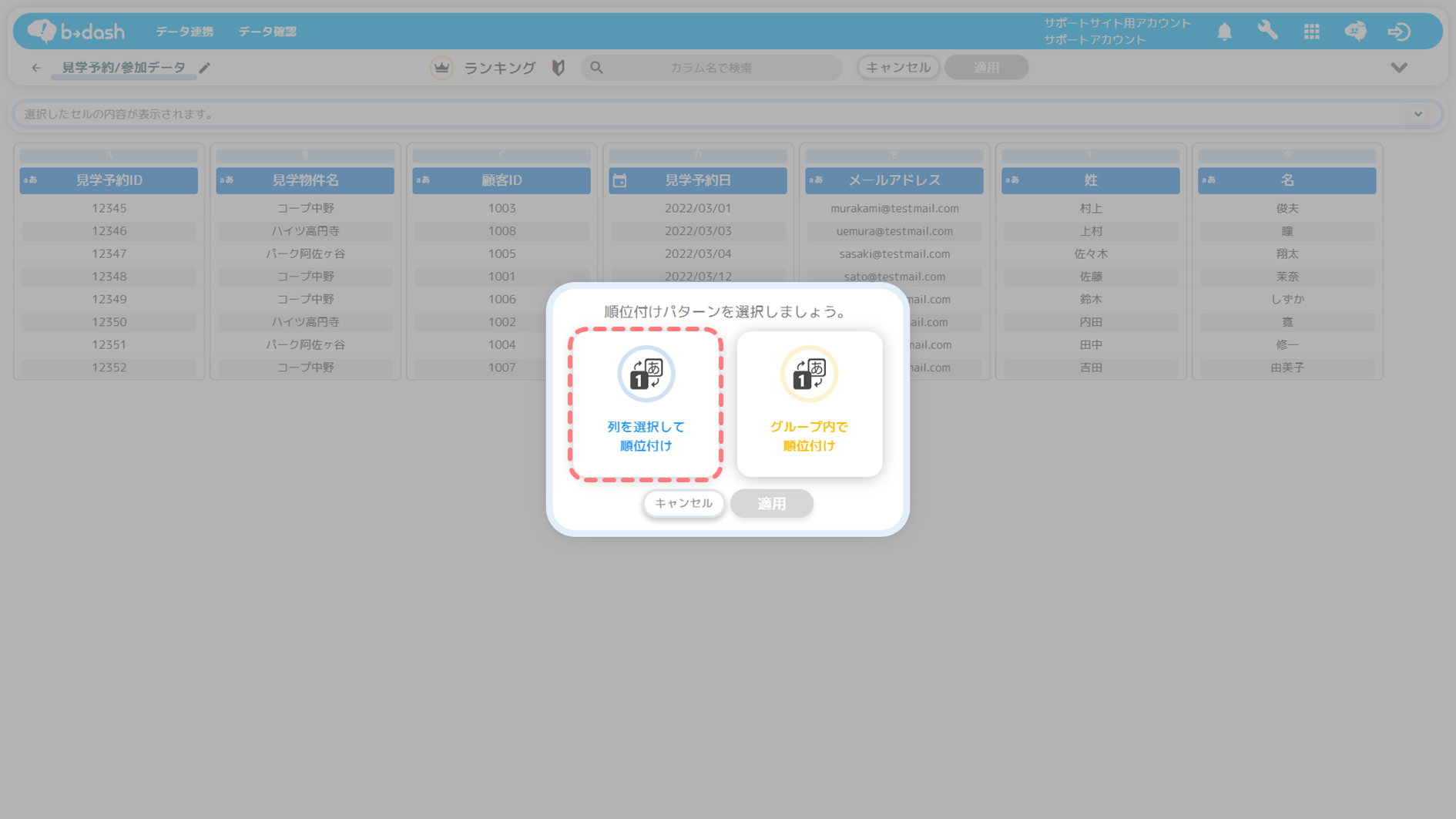The image size is (1456, 819).
Task: Click キャンセル button in the dialog
Action: [683, 503]
